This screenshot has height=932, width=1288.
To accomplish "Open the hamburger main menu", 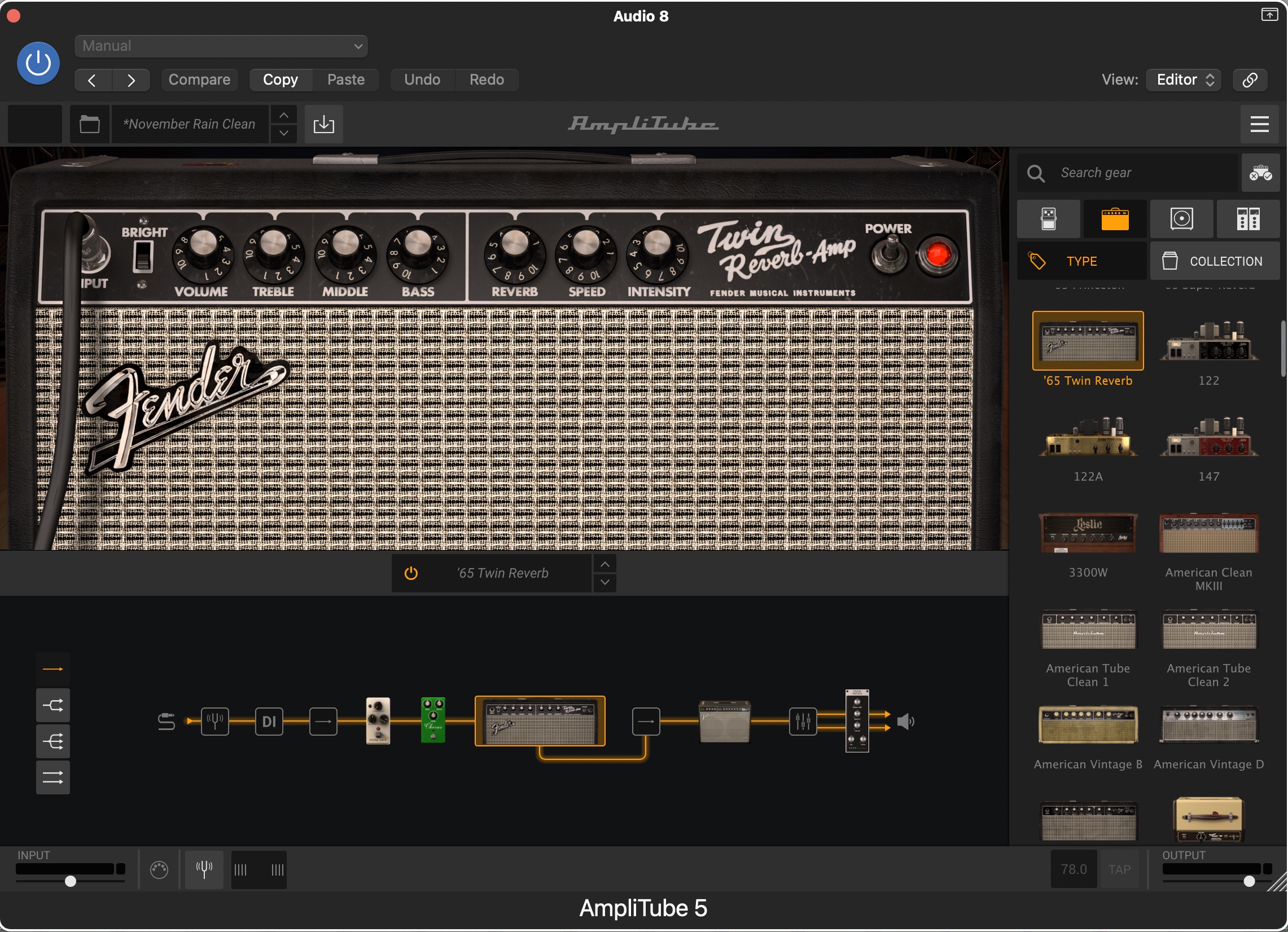I will tap(1259, 124).
